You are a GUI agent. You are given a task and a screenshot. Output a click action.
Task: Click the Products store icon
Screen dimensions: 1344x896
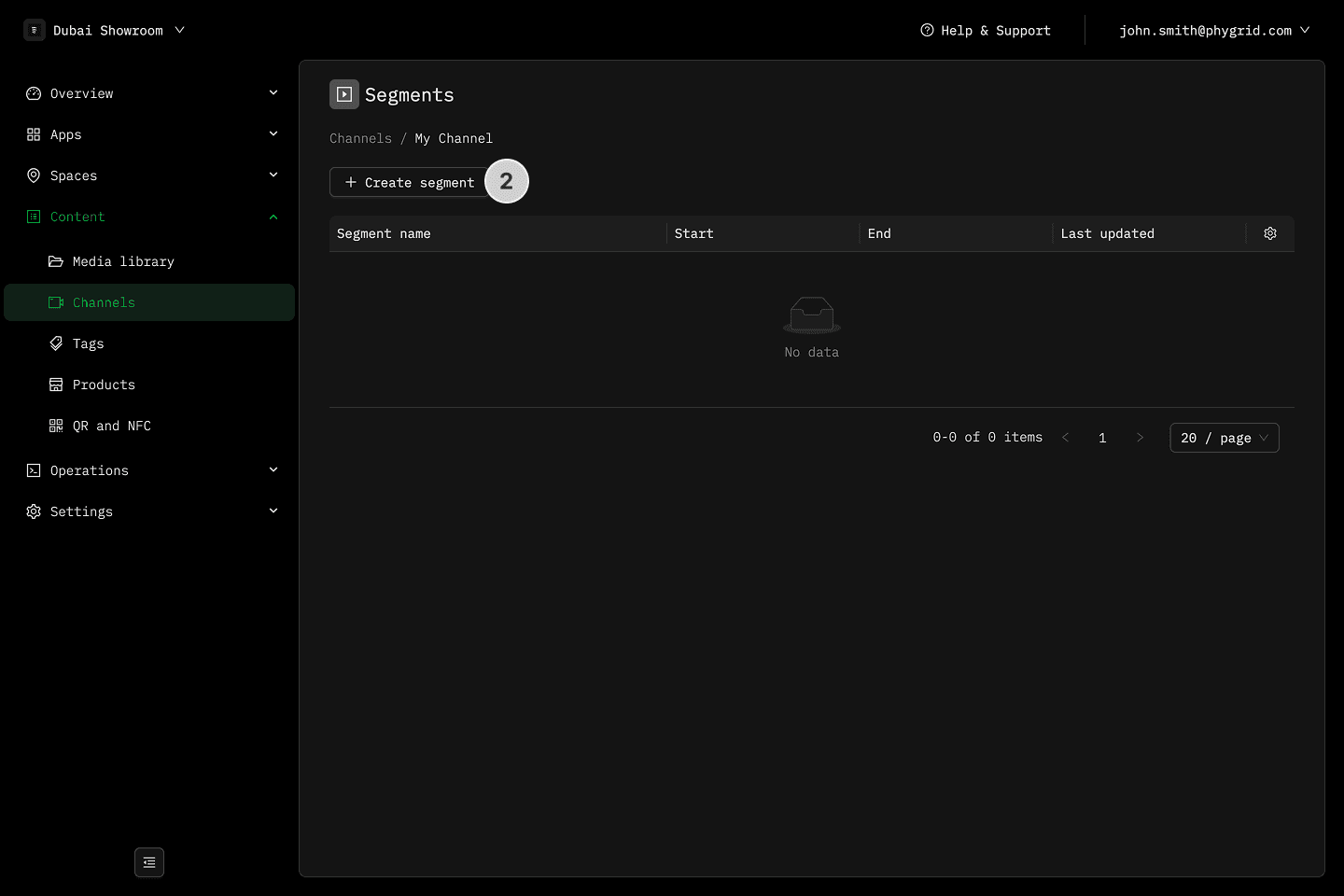[x=56, y=385]
